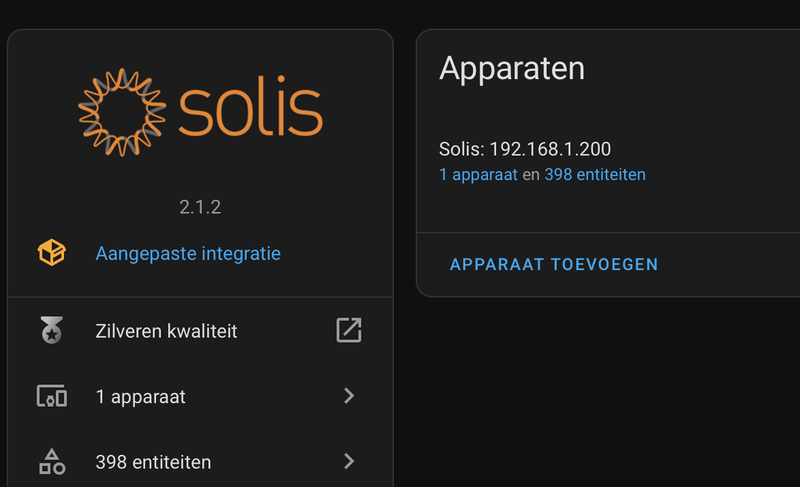Expand the 1 apparaat row chevron
The width and height of the screenshot is (800, 487).
(x=349, y=396)
